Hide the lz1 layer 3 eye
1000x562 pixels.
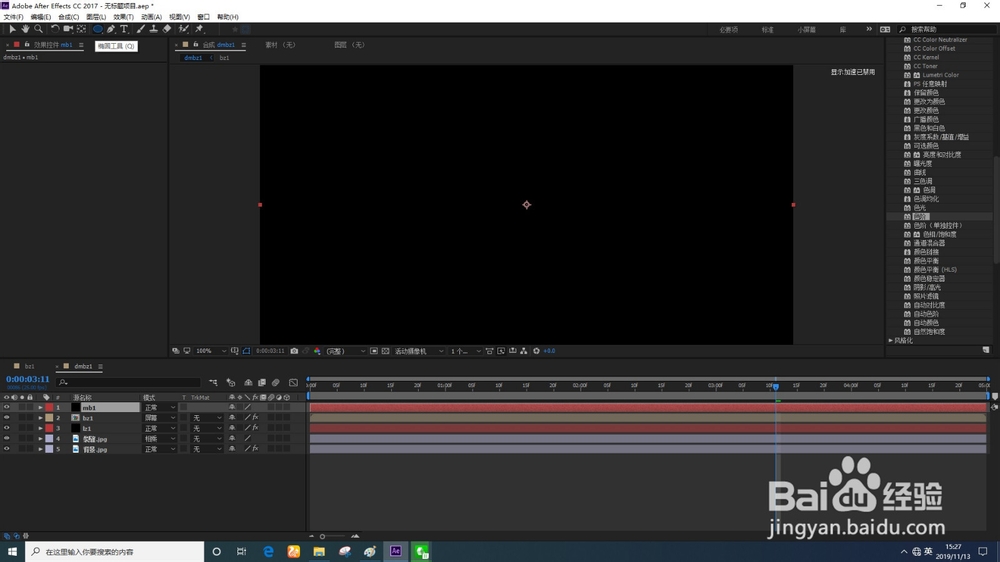(6, 428)
